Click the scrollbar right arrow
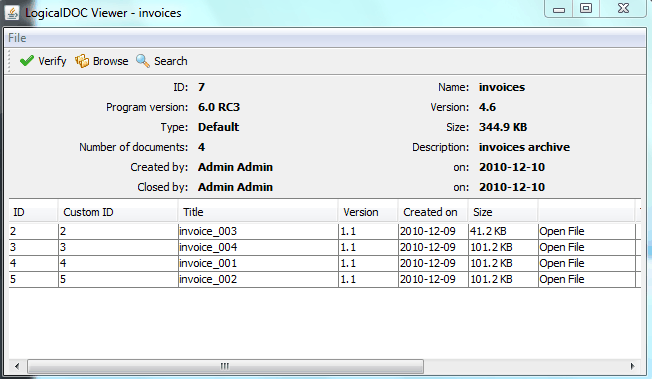Screen dimensions: 652x379 [632, 367]
